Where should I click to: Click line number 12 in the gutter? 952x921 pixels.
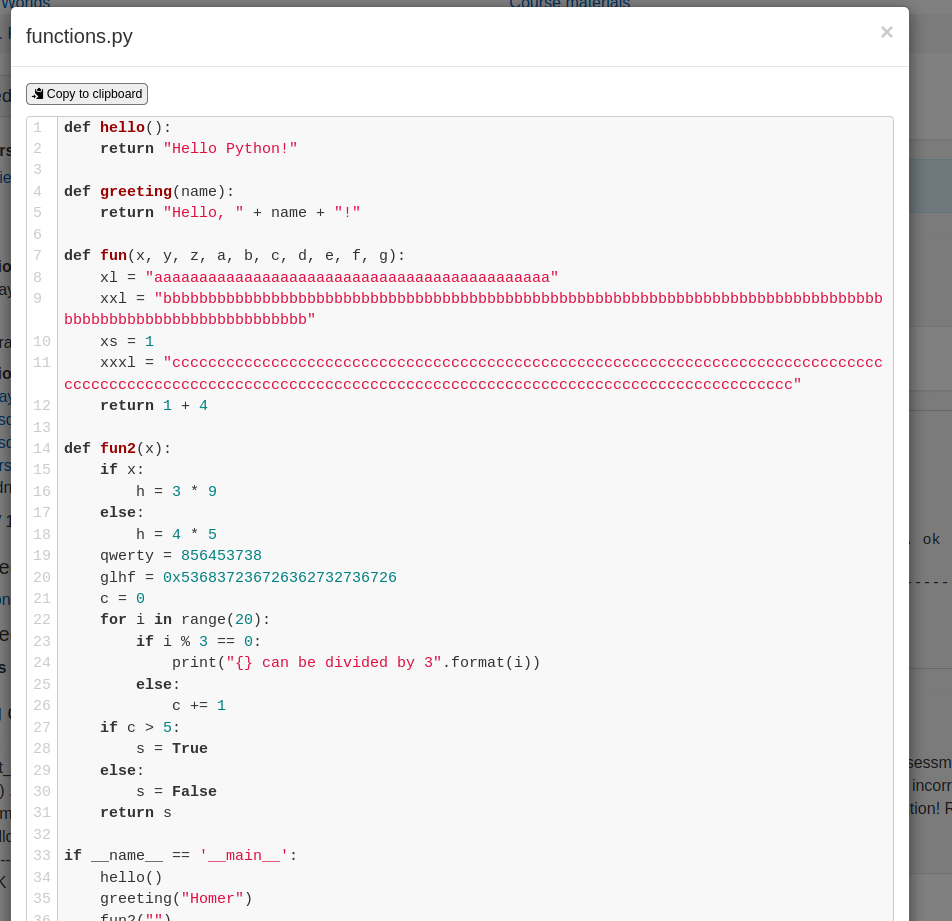(41, 405)
